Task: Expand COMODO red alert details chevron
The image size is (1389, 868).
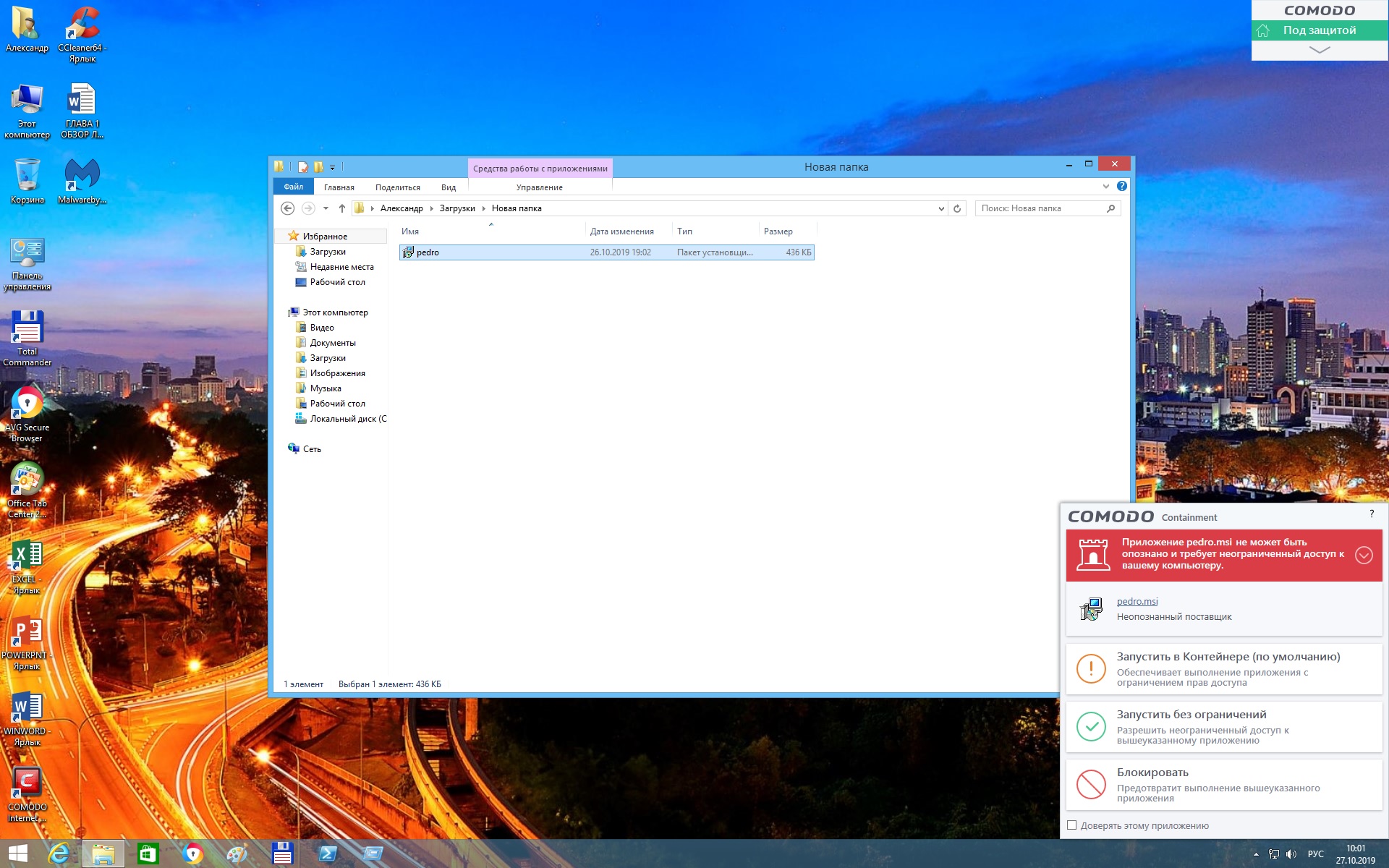Action: coord(1364,555)
